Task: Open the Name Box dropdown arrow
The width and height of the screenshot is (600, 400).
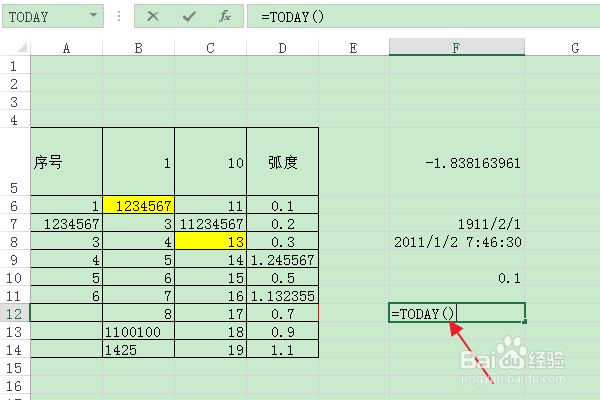Action: point(93,15)
